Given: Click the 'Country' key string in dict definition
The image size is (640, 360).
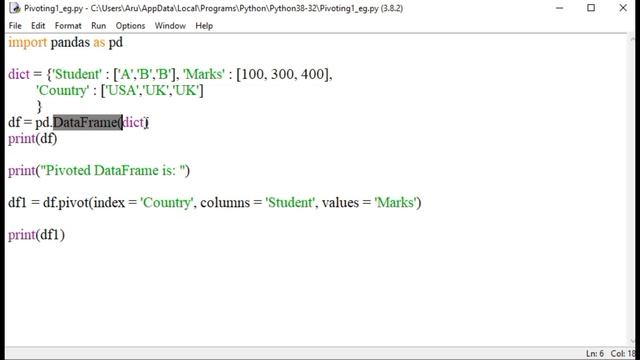Looking at the screenshot, I should click(62, 91).
